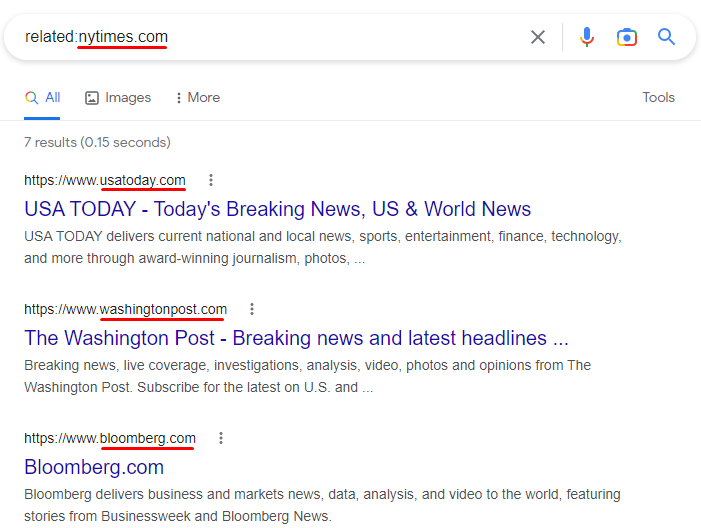The height and width of the screenshot is (528, 701).
Task: Open the USA TODAY headline link
Action: click(x=277, y=209)
